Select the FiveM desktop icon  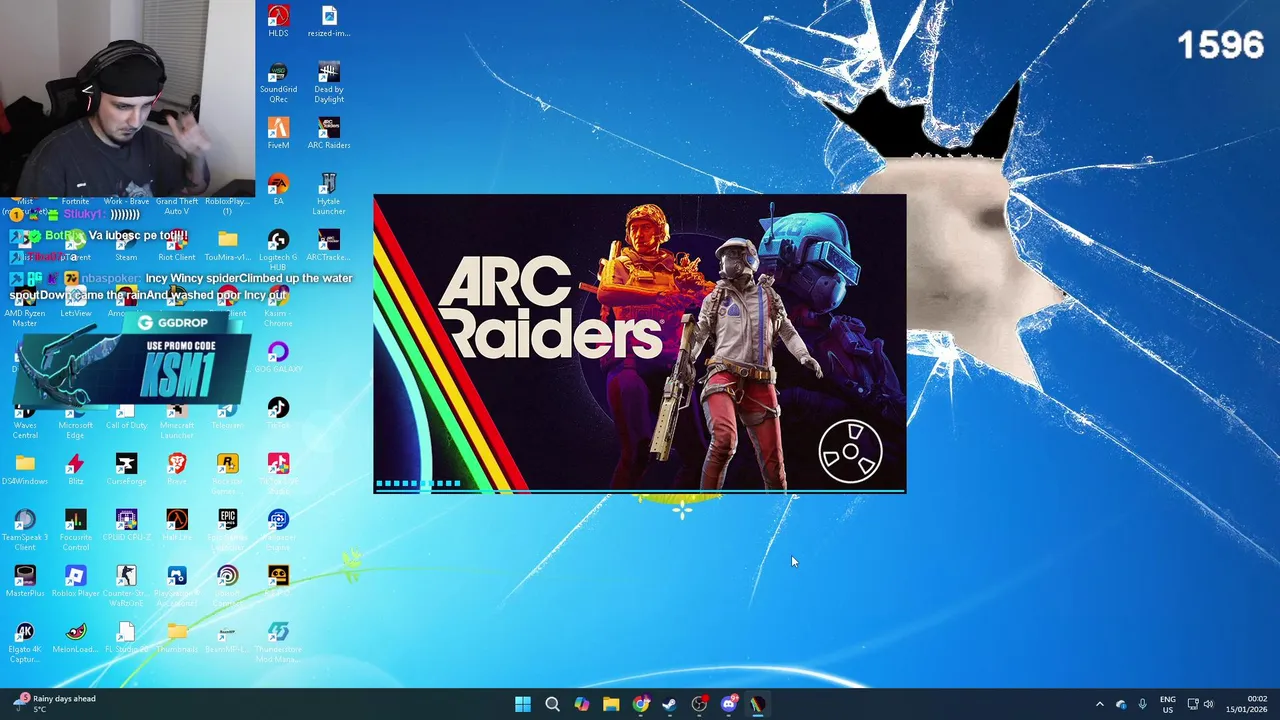coord(278,133)
